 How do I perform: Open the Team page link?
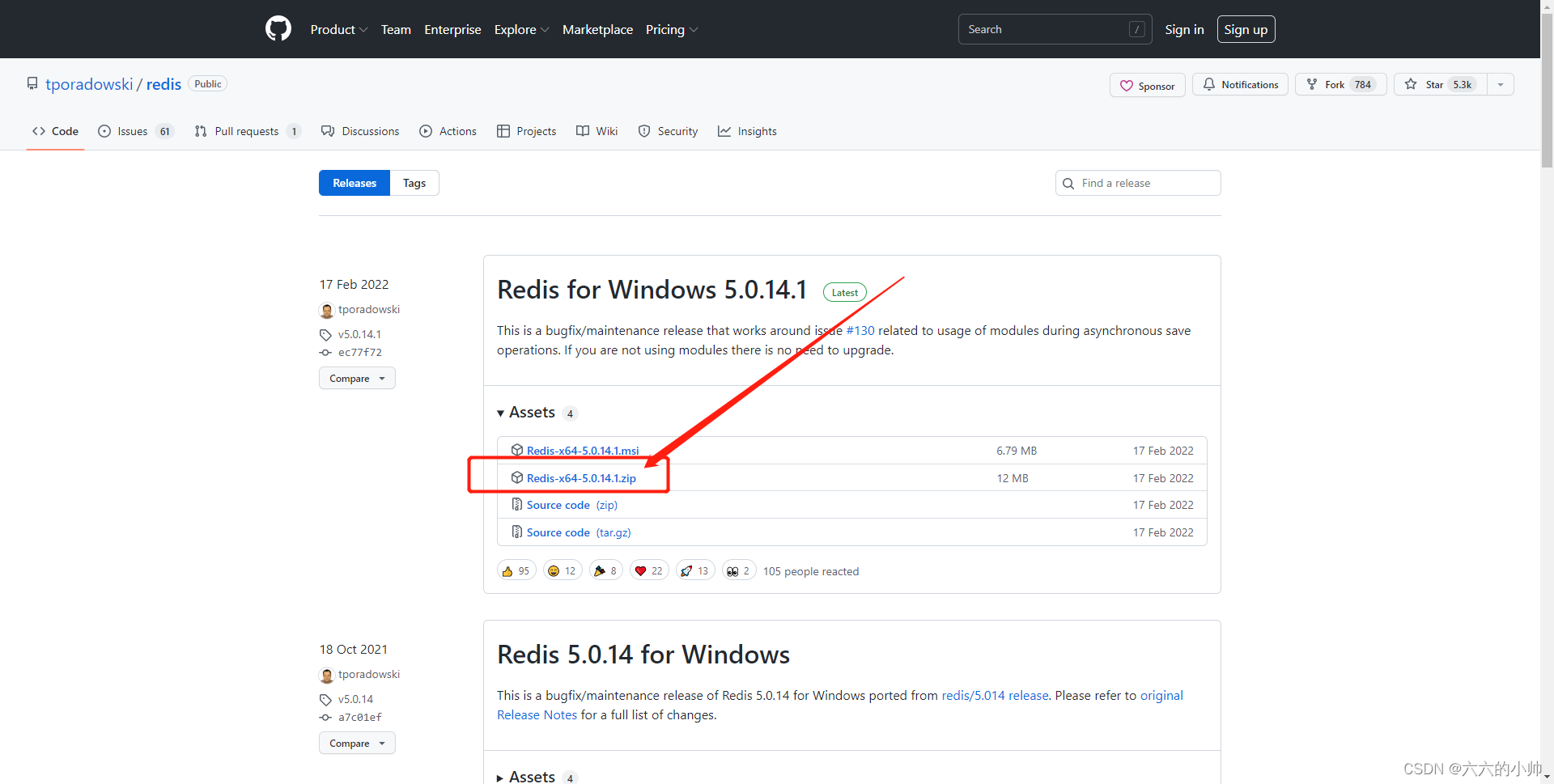[x=396, y=29]
